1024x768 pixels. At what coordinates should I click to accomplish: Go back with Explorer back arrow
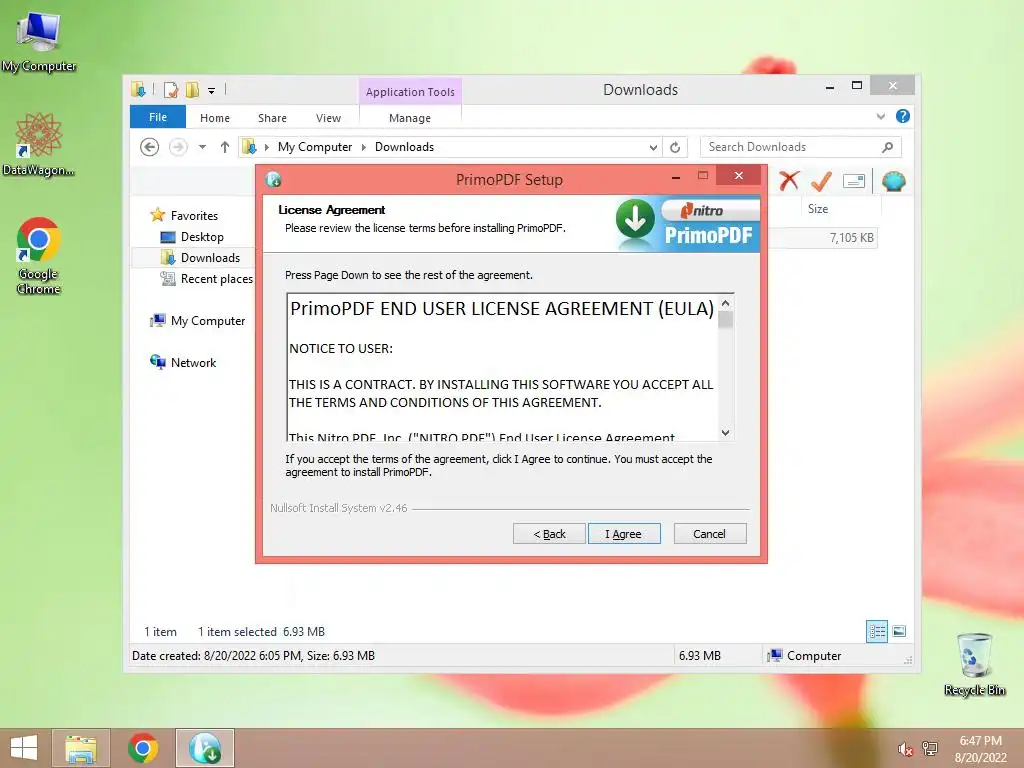point(150,147)
